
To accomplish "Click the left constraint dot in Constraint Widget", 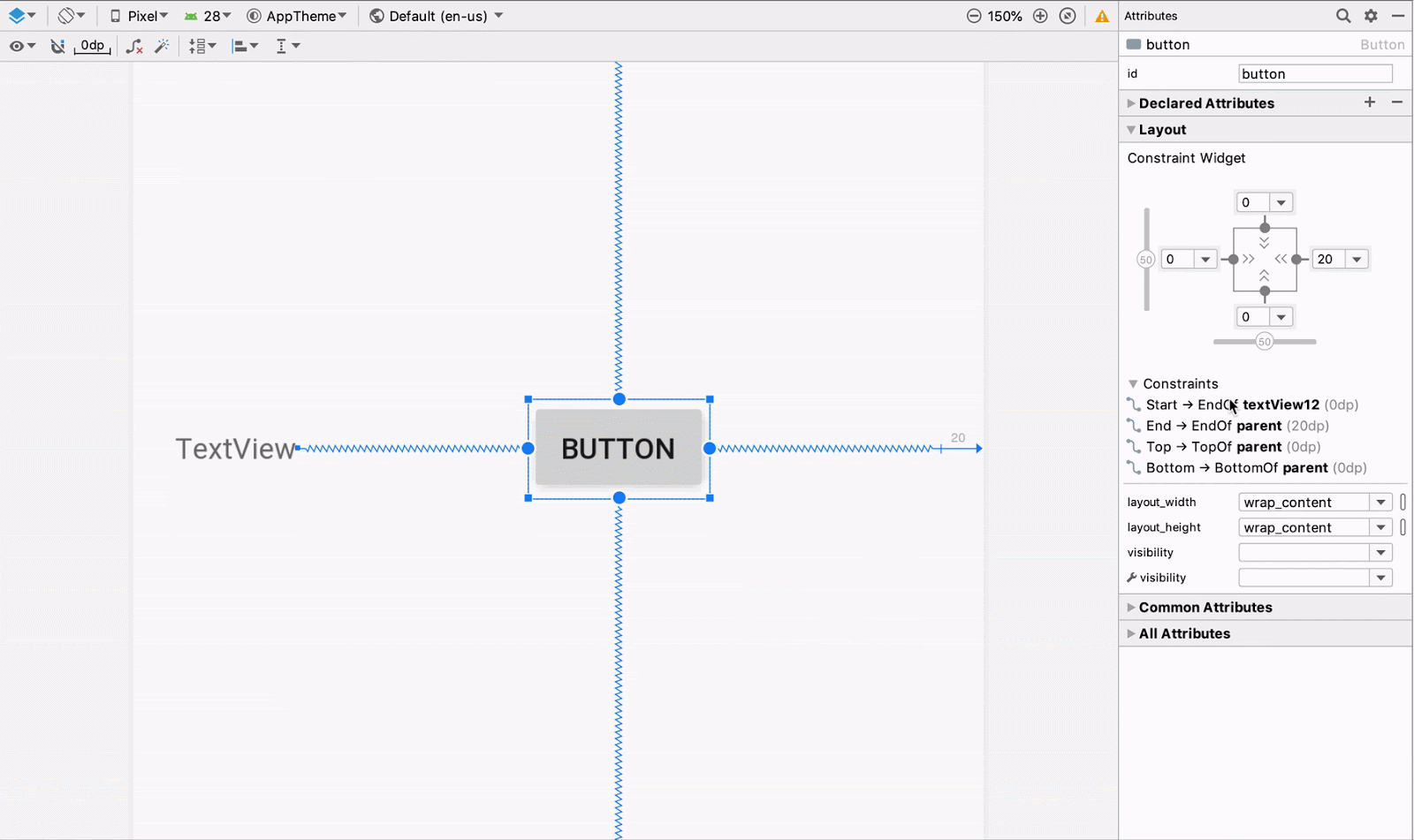I will click(x=1234, y=260).
